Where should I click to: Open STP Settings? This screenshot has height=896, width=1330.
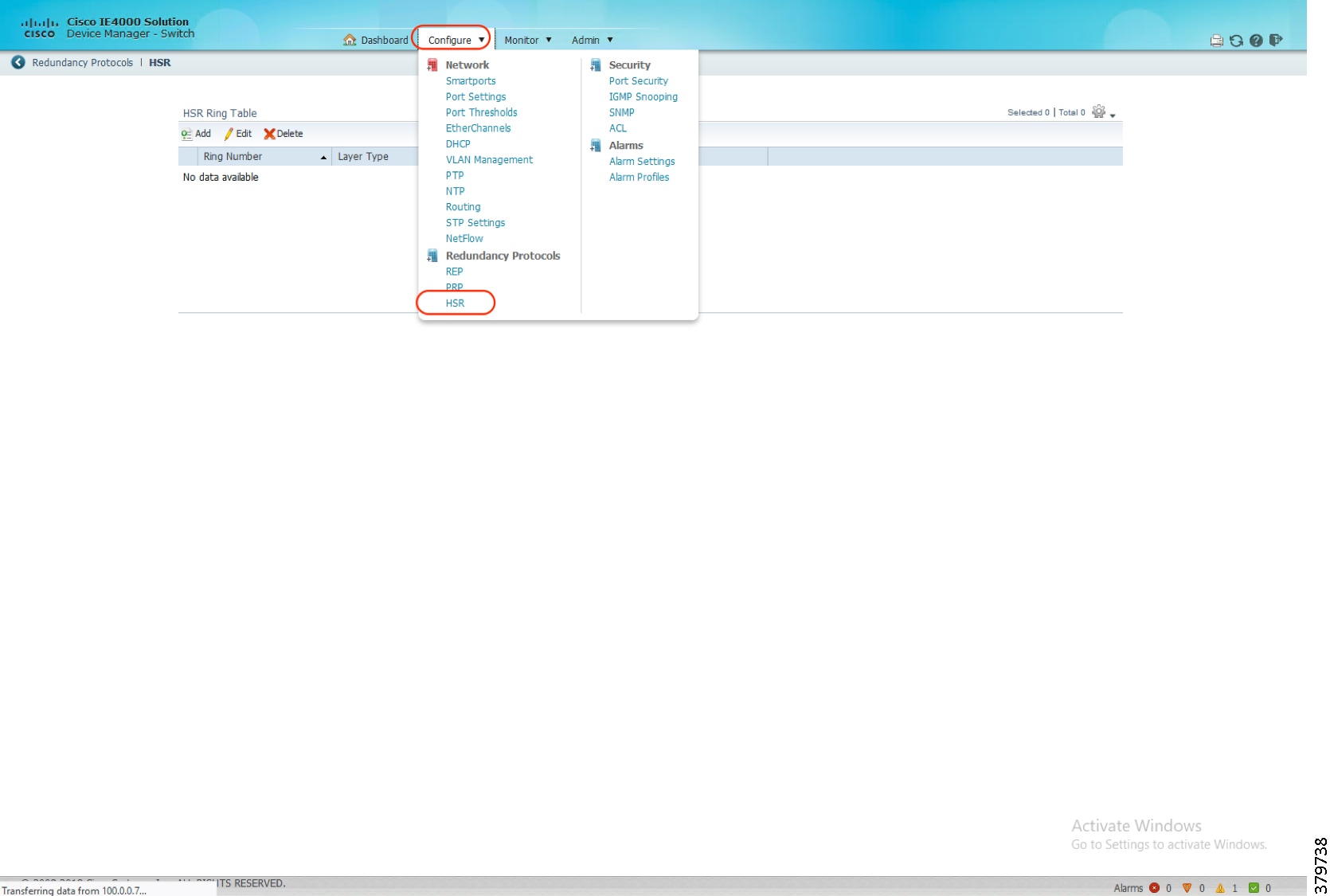click(x=475, y=223)
